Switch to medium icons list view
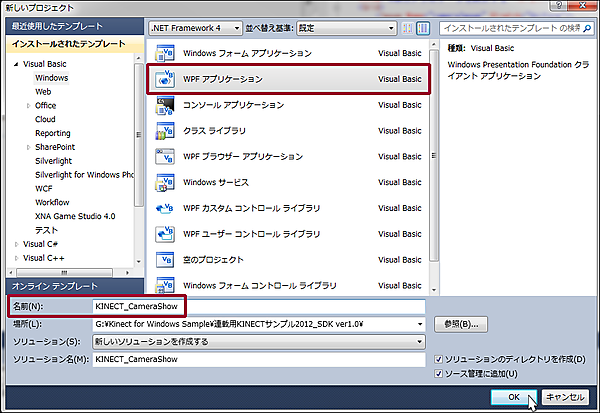The height and width of the screenshot is (413, 600). 423,28
